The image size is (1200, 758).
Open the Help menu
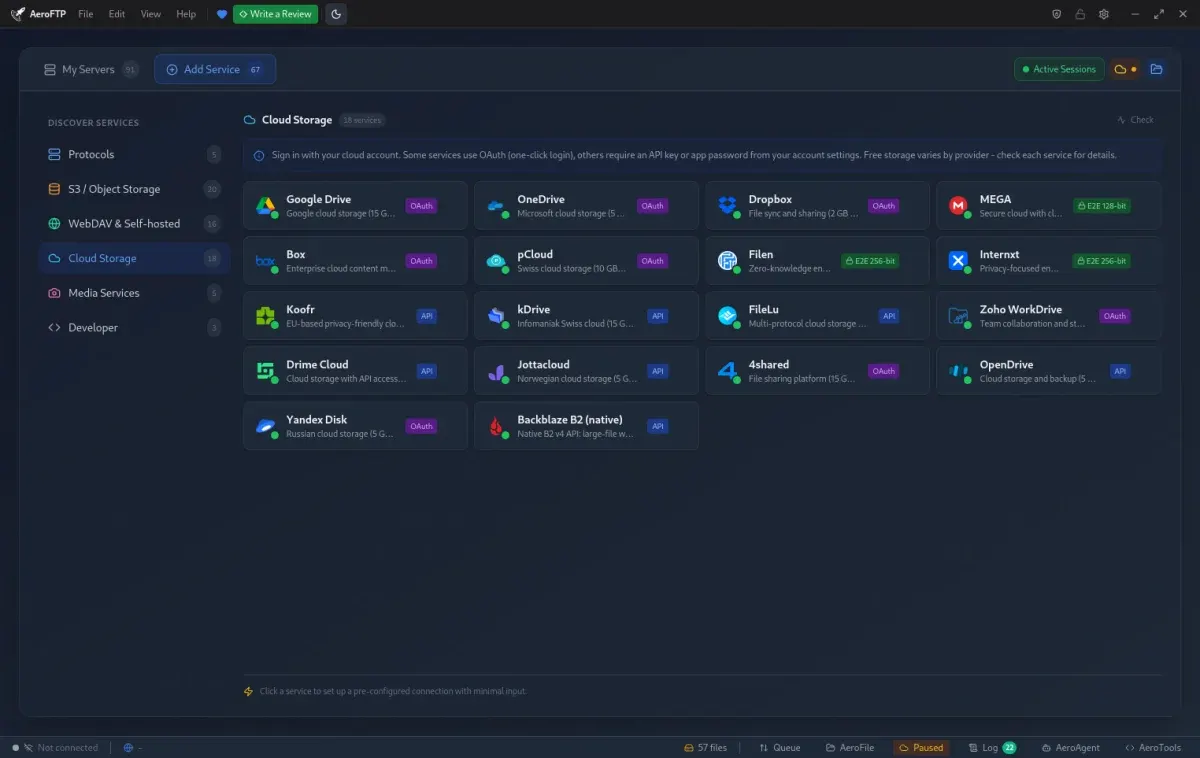pos(186,14)
